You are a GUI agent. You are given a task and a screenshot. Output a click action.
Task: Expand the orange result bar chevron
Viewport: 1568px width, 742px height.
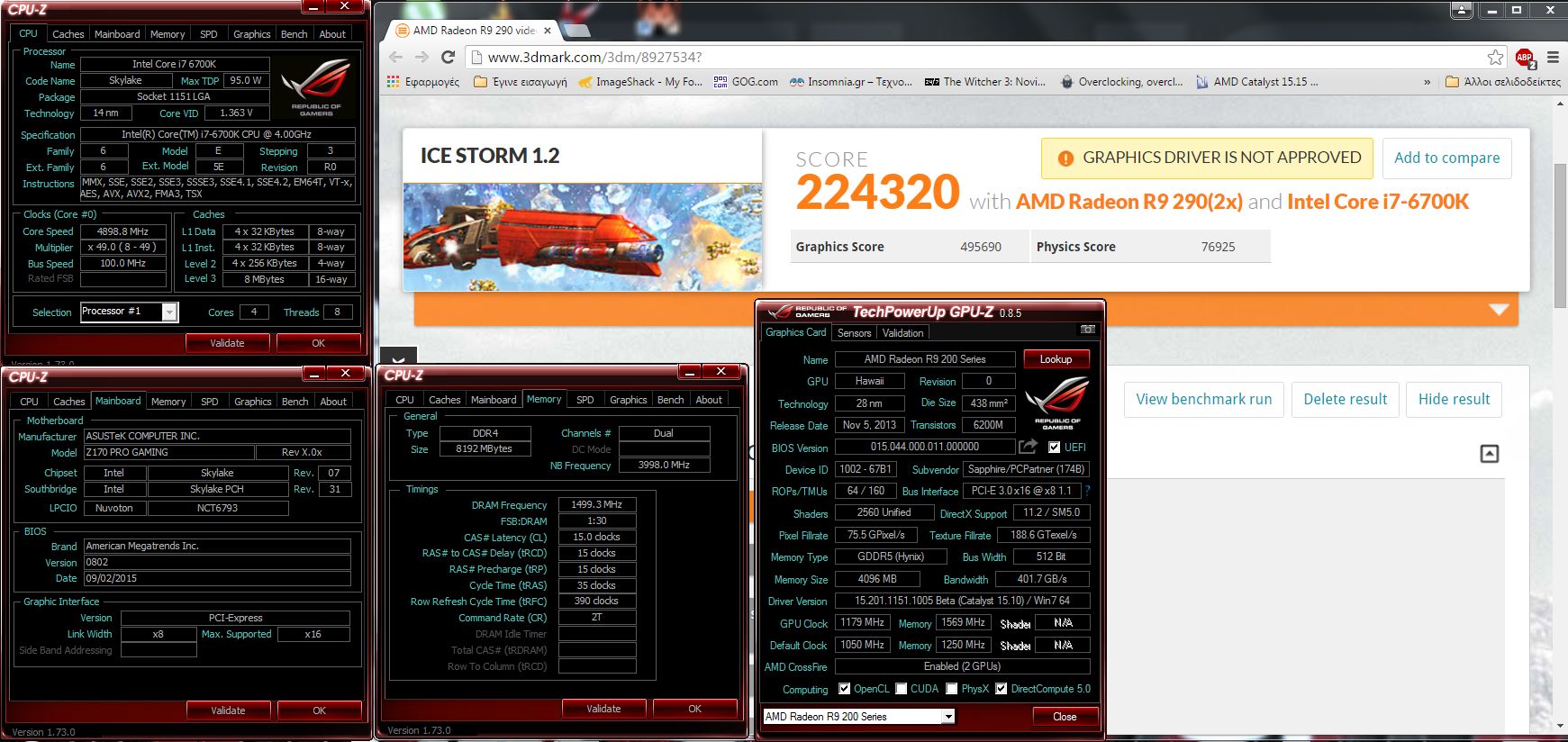tap(1499, 310)
